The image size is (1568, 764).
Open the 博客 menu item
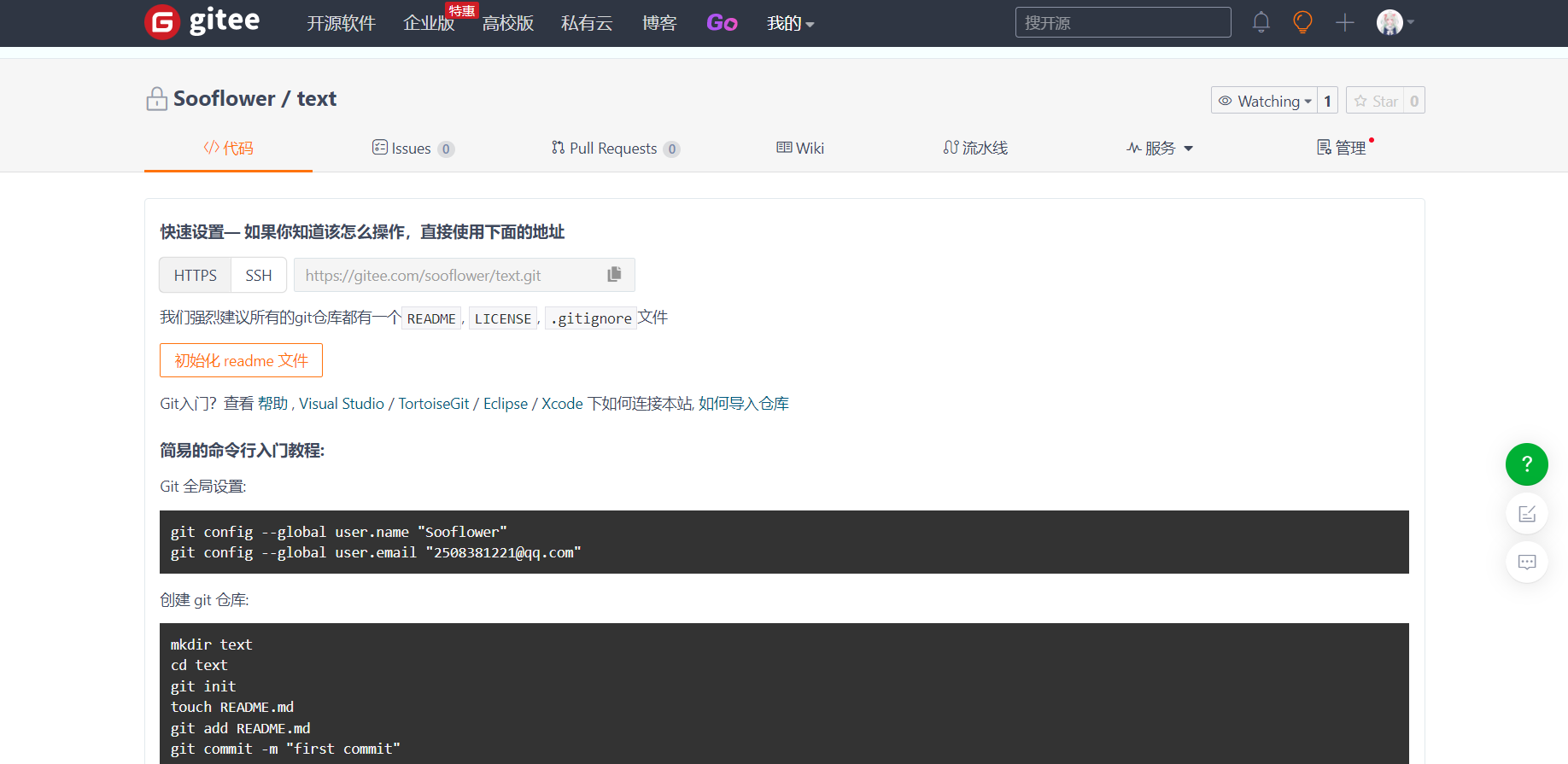click(x=659, y=23)
